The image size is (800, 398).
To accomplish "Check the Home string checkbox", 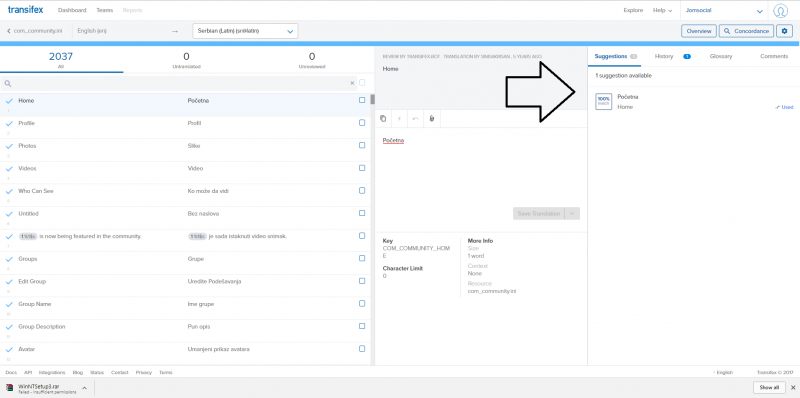I will click(x=362, y=101).
